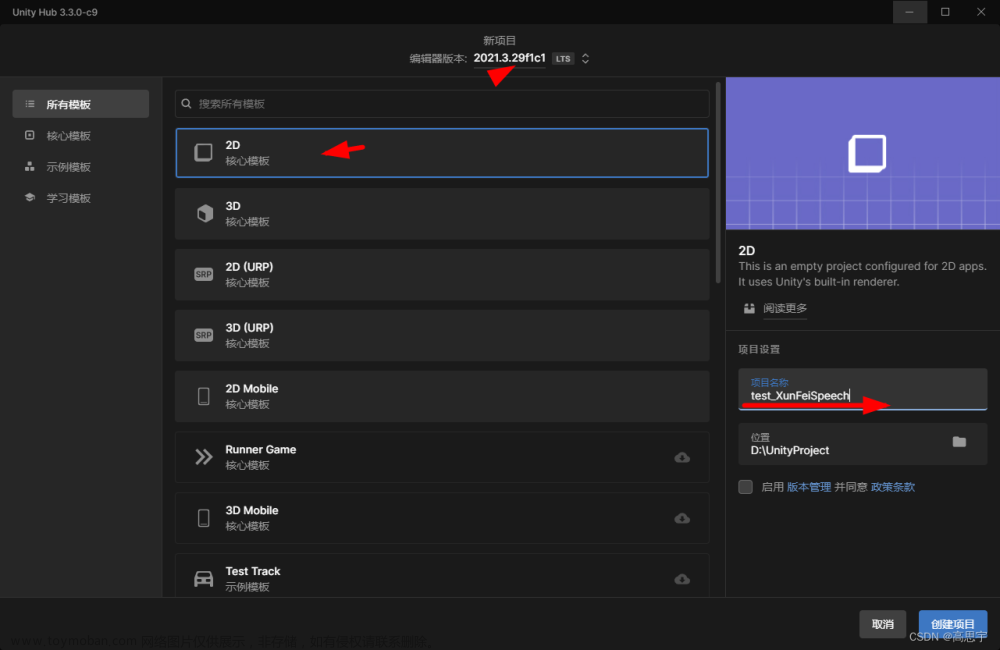Click the 核心模板 sidebar icon
The image size is (1000, 650).
29,135
